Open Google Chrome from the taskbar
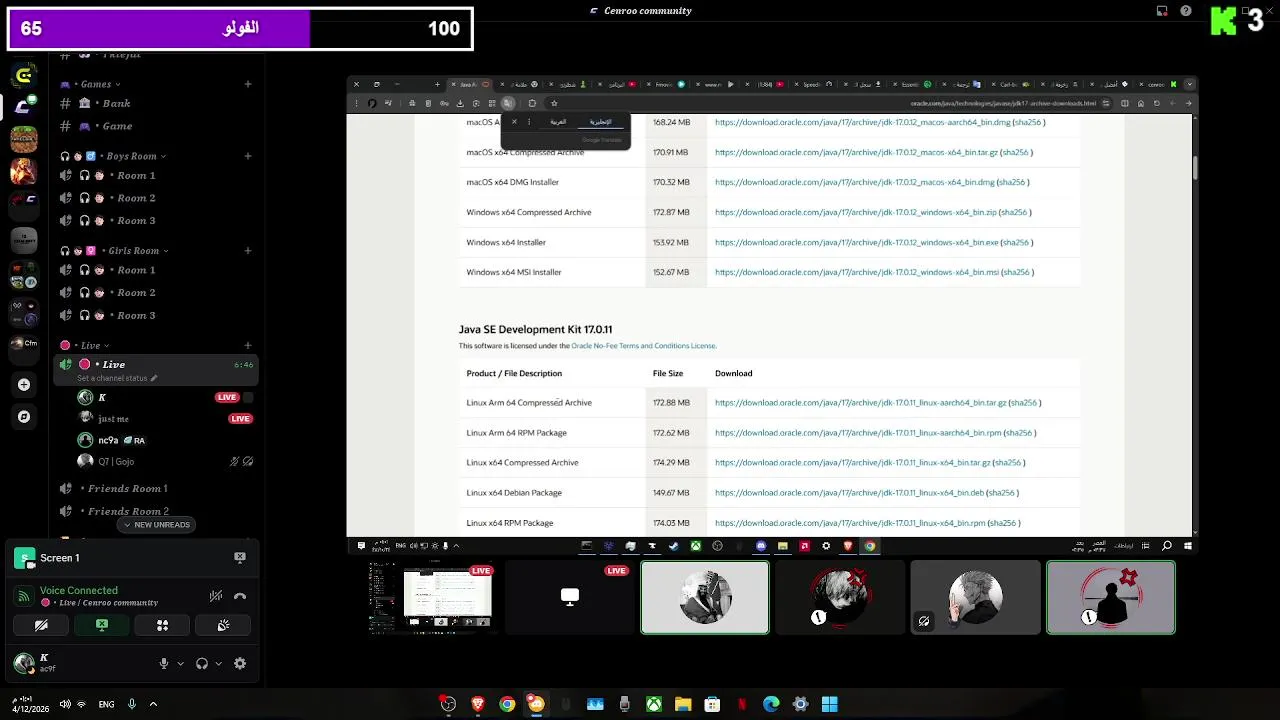The width and height of the screenshot is (1280, 720). (507, 704)
